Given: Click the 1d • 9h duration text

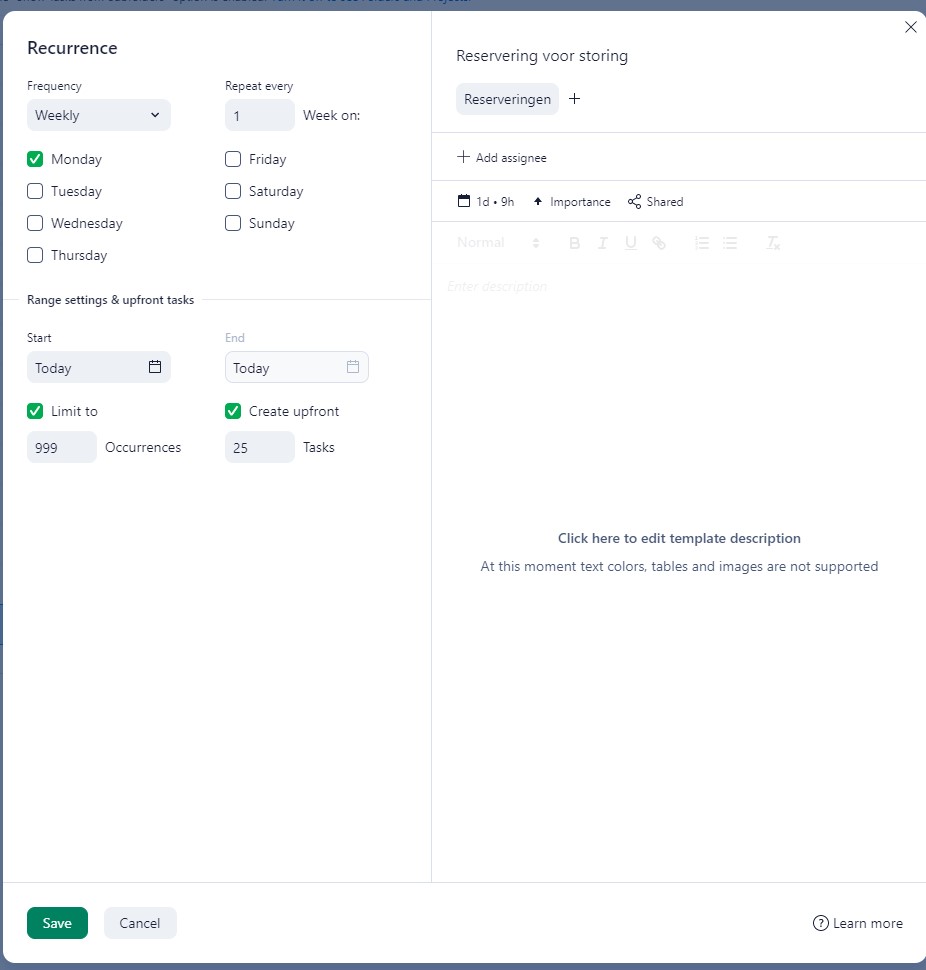Looking at the screenshot, I should click(495, 202).
